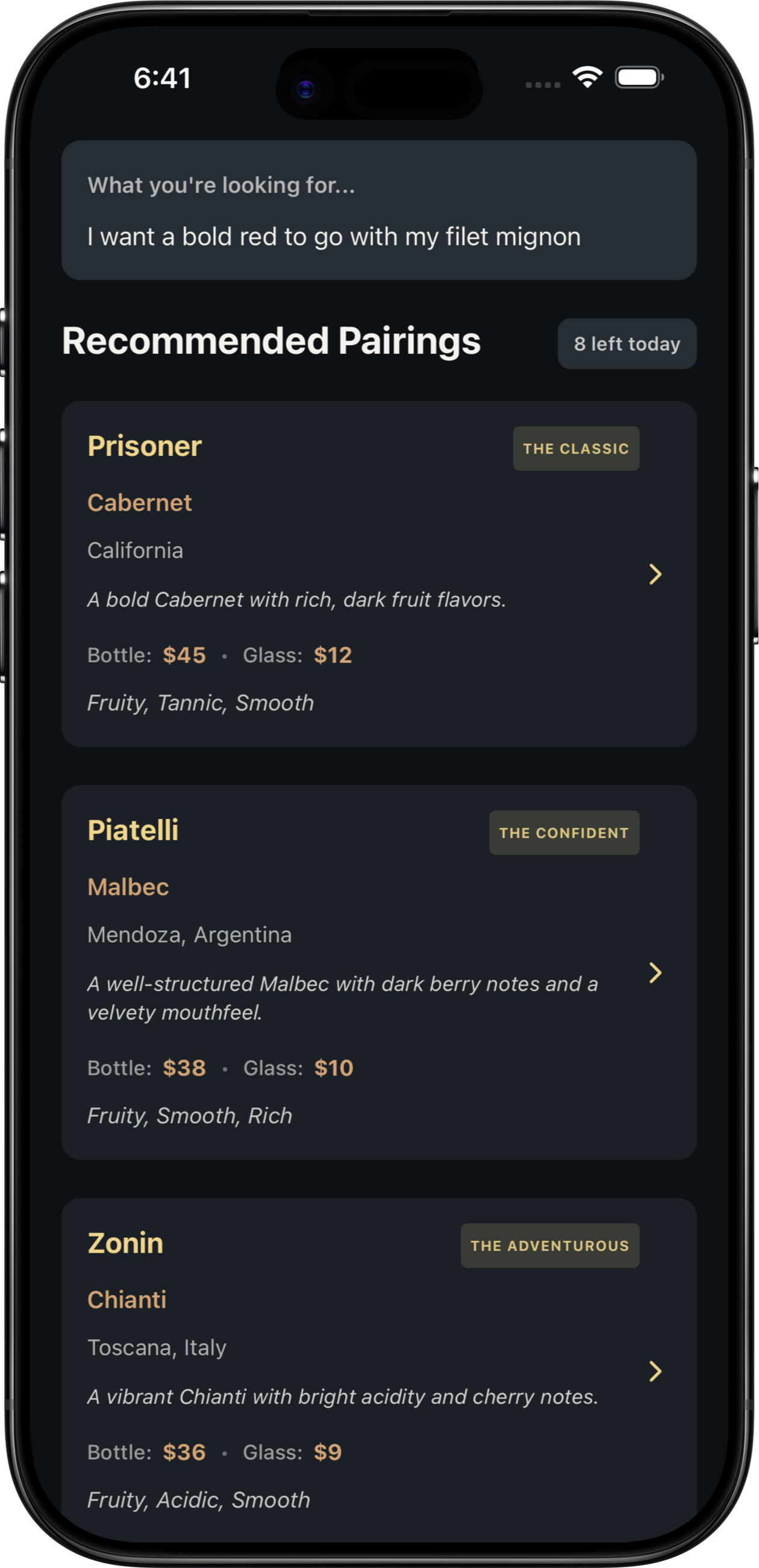Screen dimensions: 759x1568
Task: Tap the Recommended Pairings heading
Action: 271,341
